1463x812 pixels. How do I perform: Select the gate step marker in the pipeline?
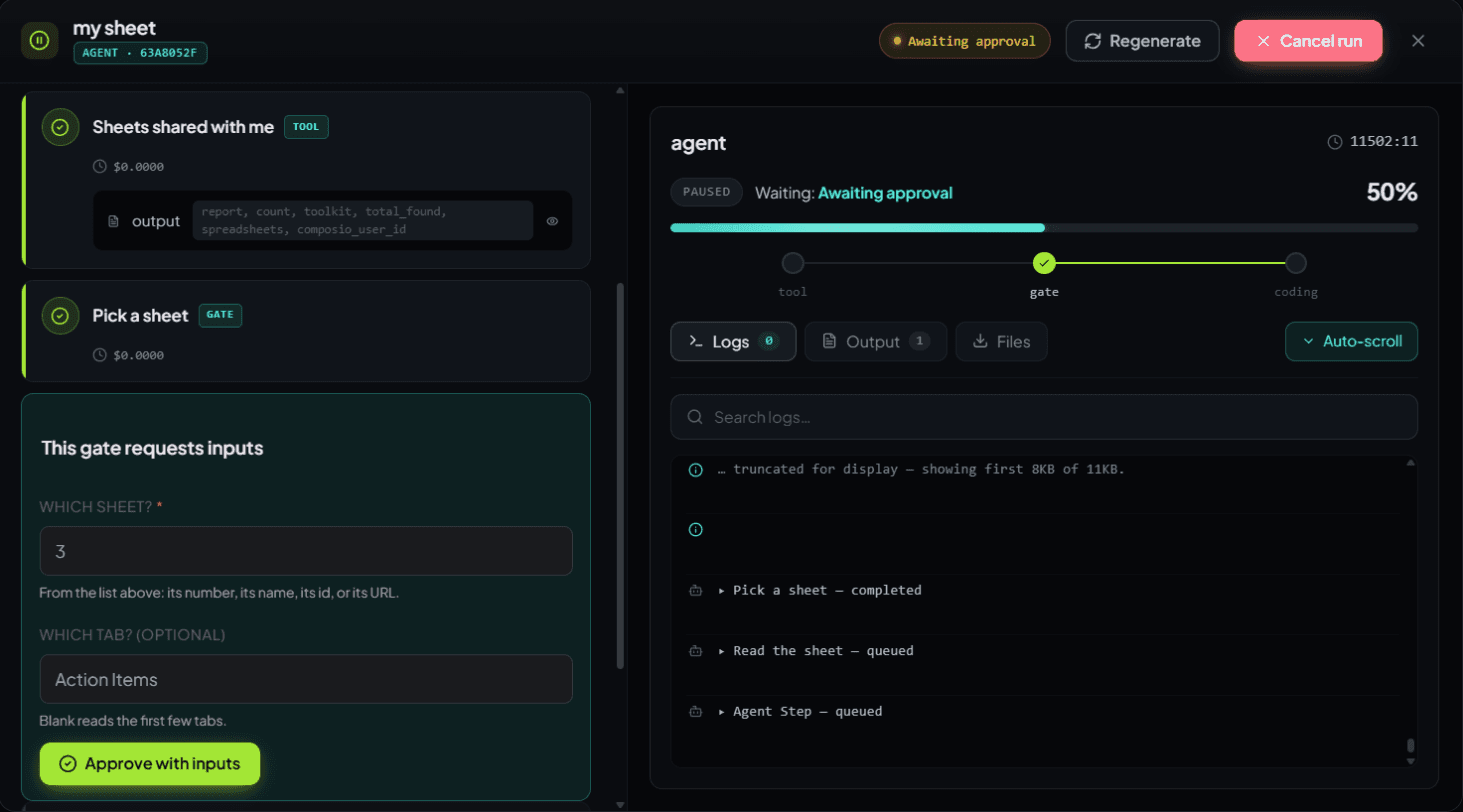[x=1044, y=263]
